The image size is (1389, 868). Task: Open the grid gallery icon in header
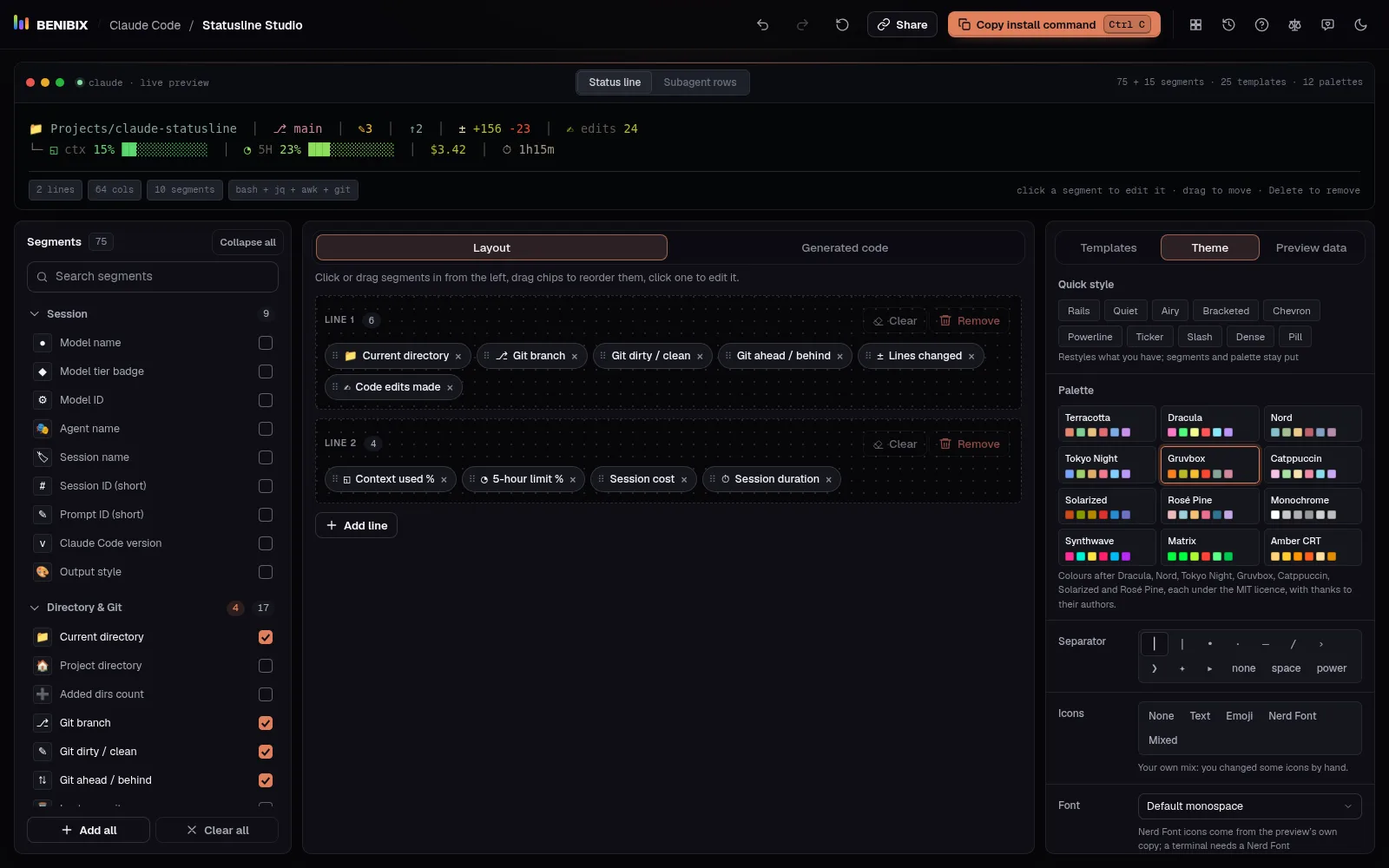tap(1195, 25)
